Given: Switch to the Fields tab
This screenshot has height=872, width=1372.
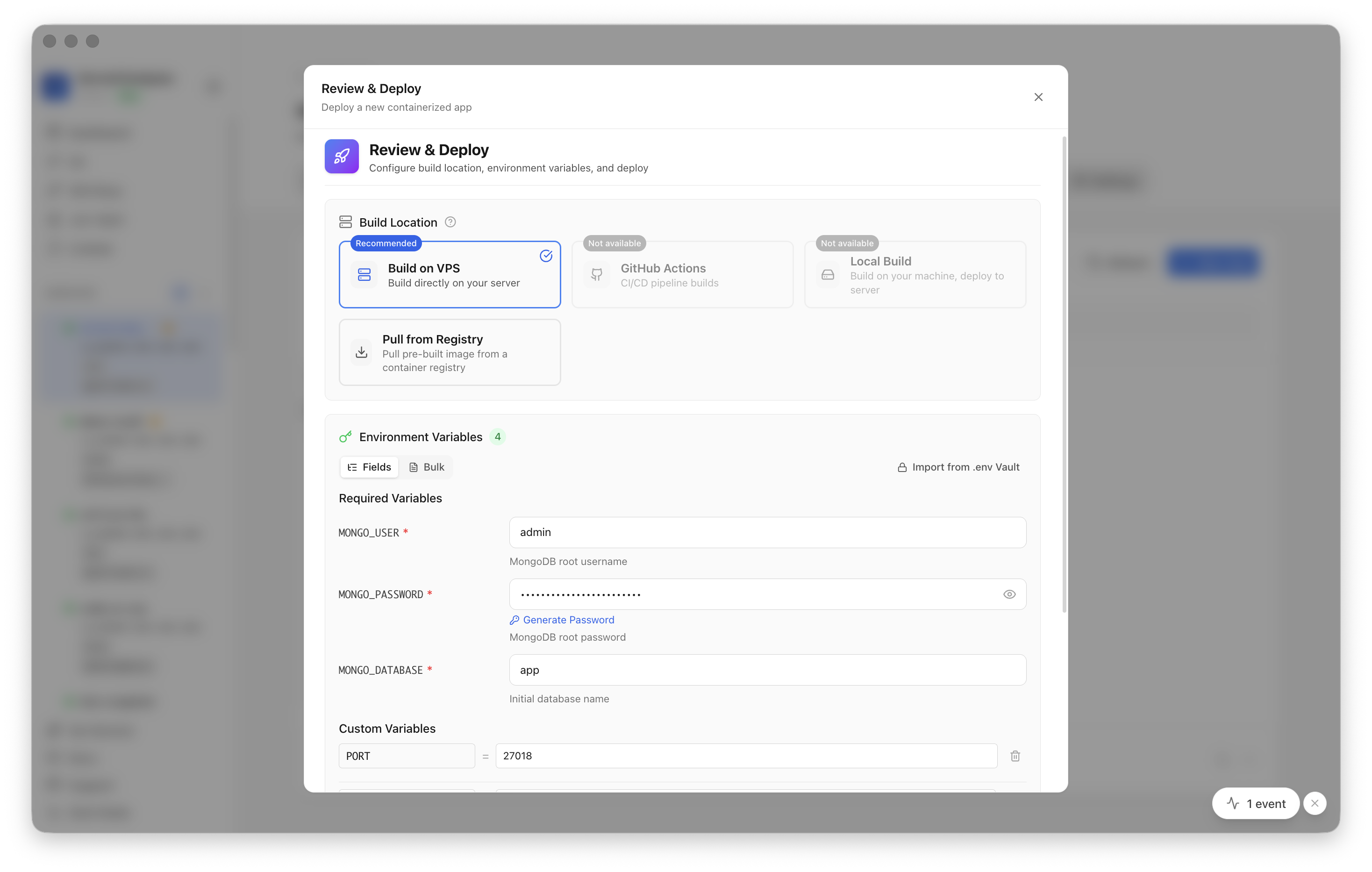Looking at the screenshot, I should pos(369,467).
